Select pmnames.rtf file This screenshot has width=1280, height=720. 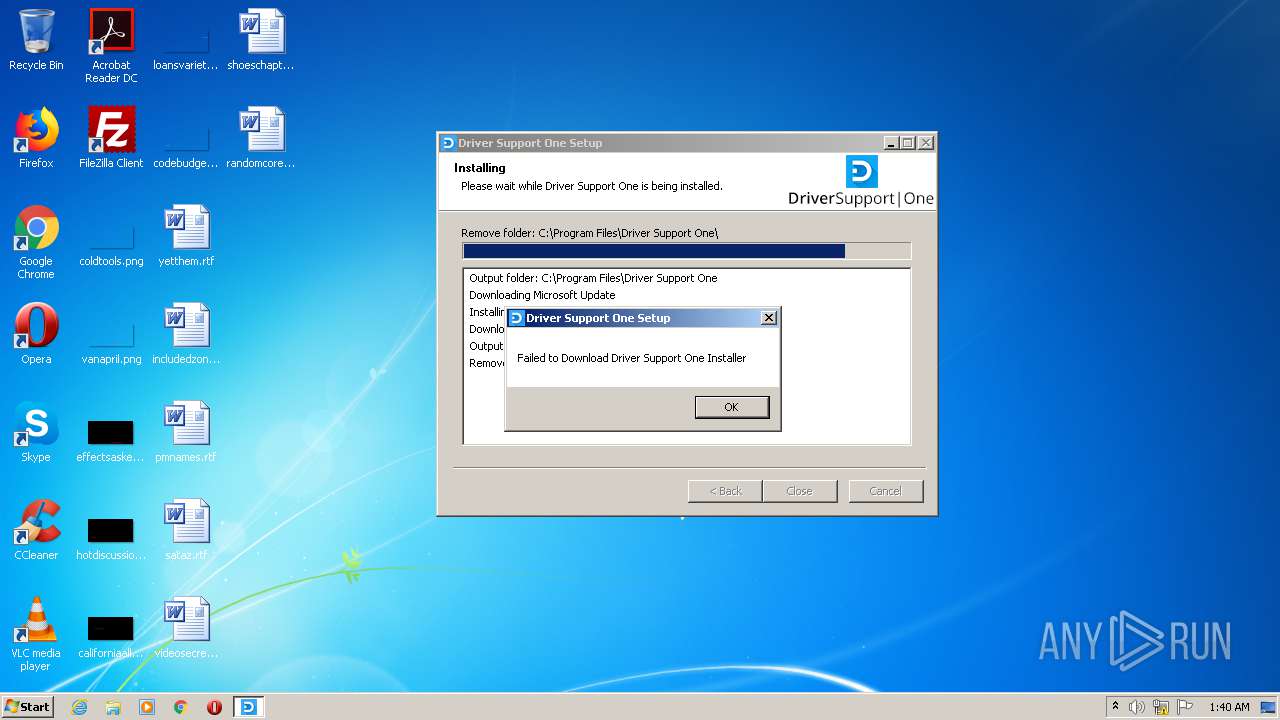coord(186,432)
